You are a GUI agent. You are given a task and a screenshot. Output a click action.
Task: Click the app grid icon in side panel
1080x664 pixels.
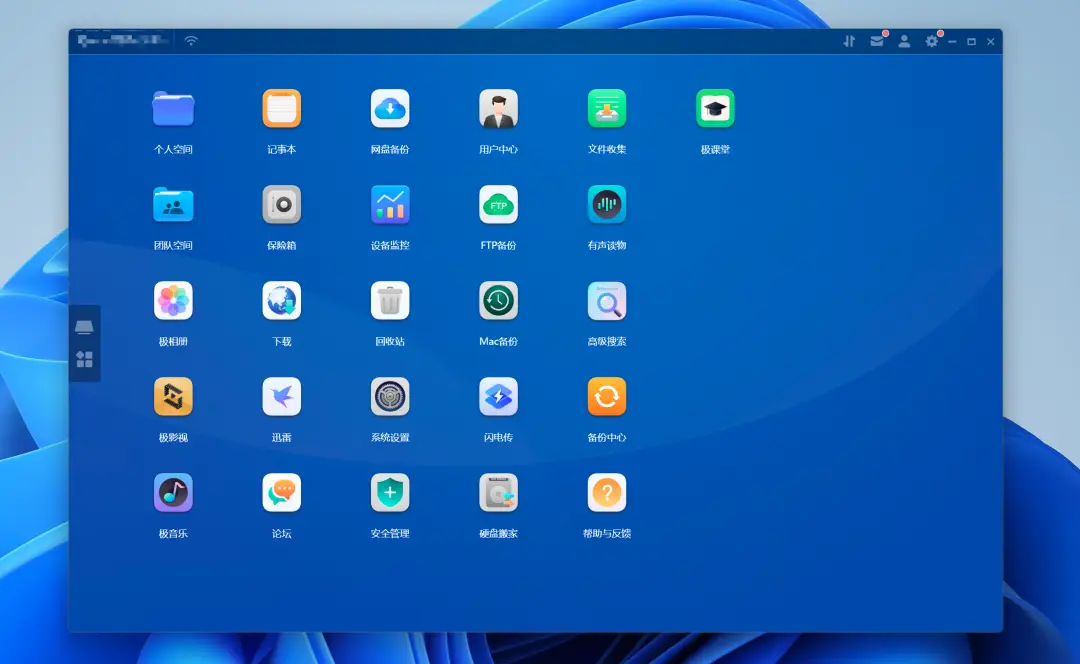click(x=85, y=359)
